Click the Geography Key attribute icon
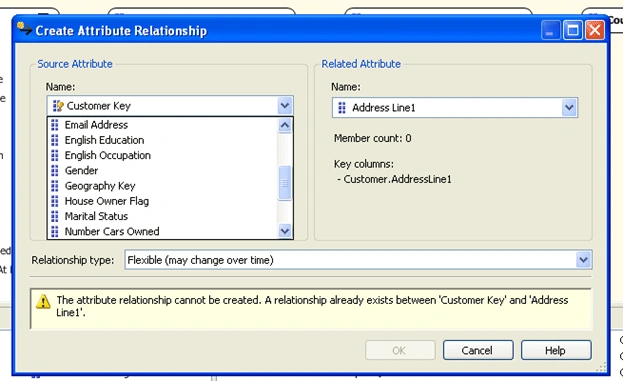This screenshot has height=381, width=623. pyautogui.click(x=55, y=186)
